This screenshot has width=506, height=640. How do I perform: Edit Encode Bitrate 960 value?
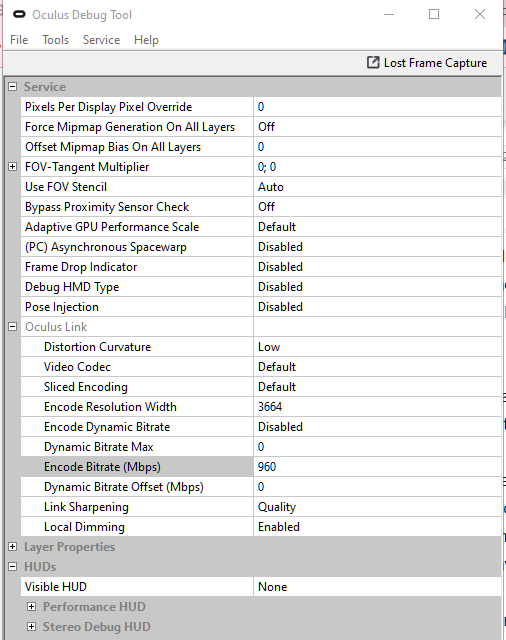[x=377, y=467]
